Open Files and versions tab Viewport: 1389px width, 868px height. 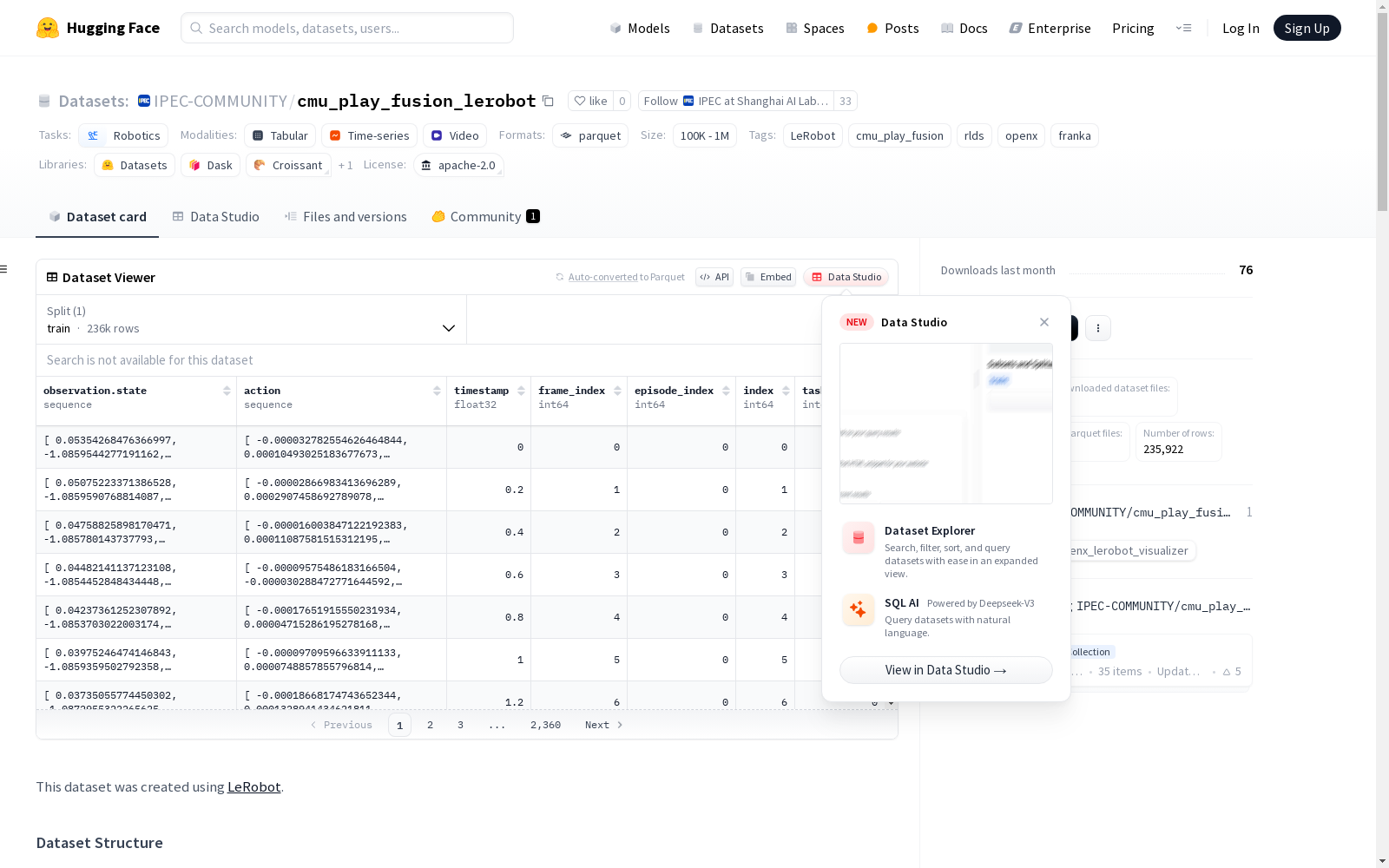(x=346, y=217)
